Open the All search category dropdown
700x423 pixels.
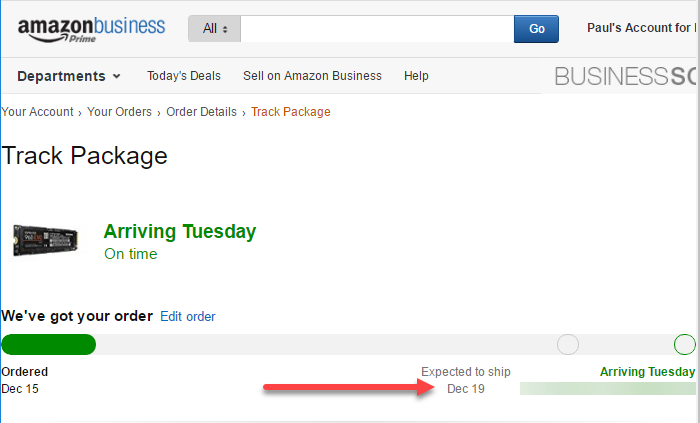214,29
